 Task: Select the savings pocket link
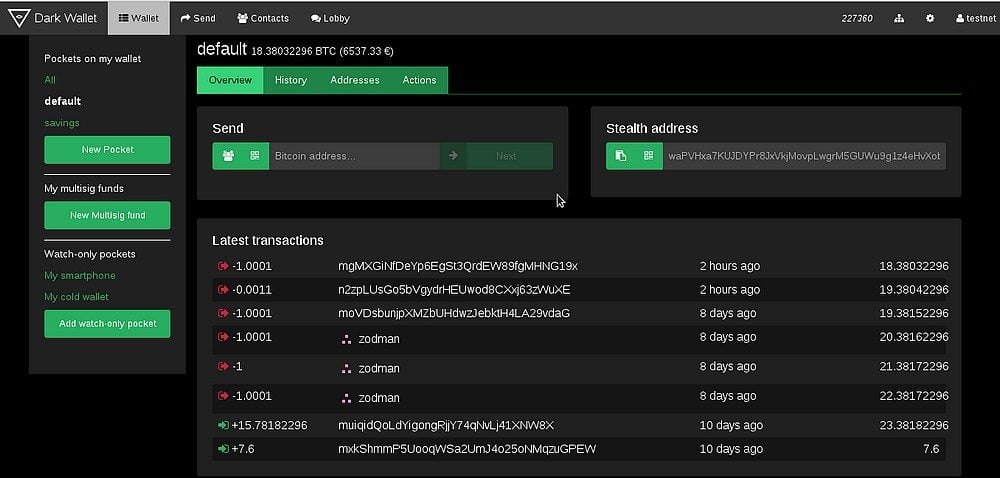(x=62, y=123)
